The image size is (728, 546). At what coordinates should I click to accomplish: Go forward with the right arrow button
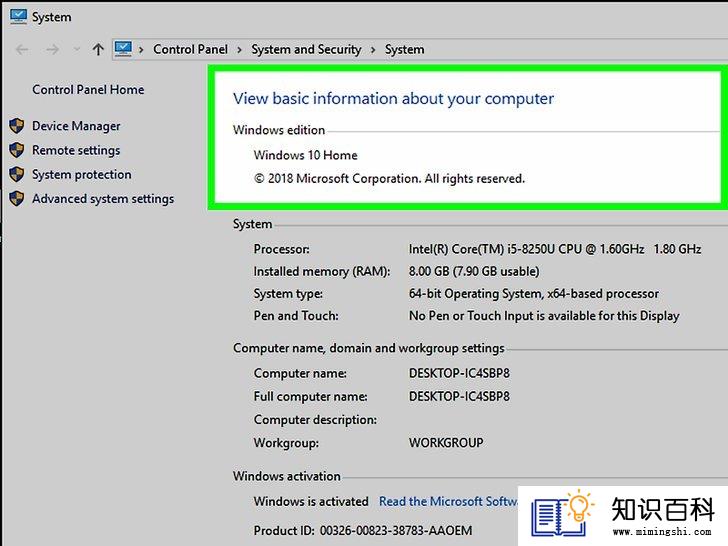point(52,49)
